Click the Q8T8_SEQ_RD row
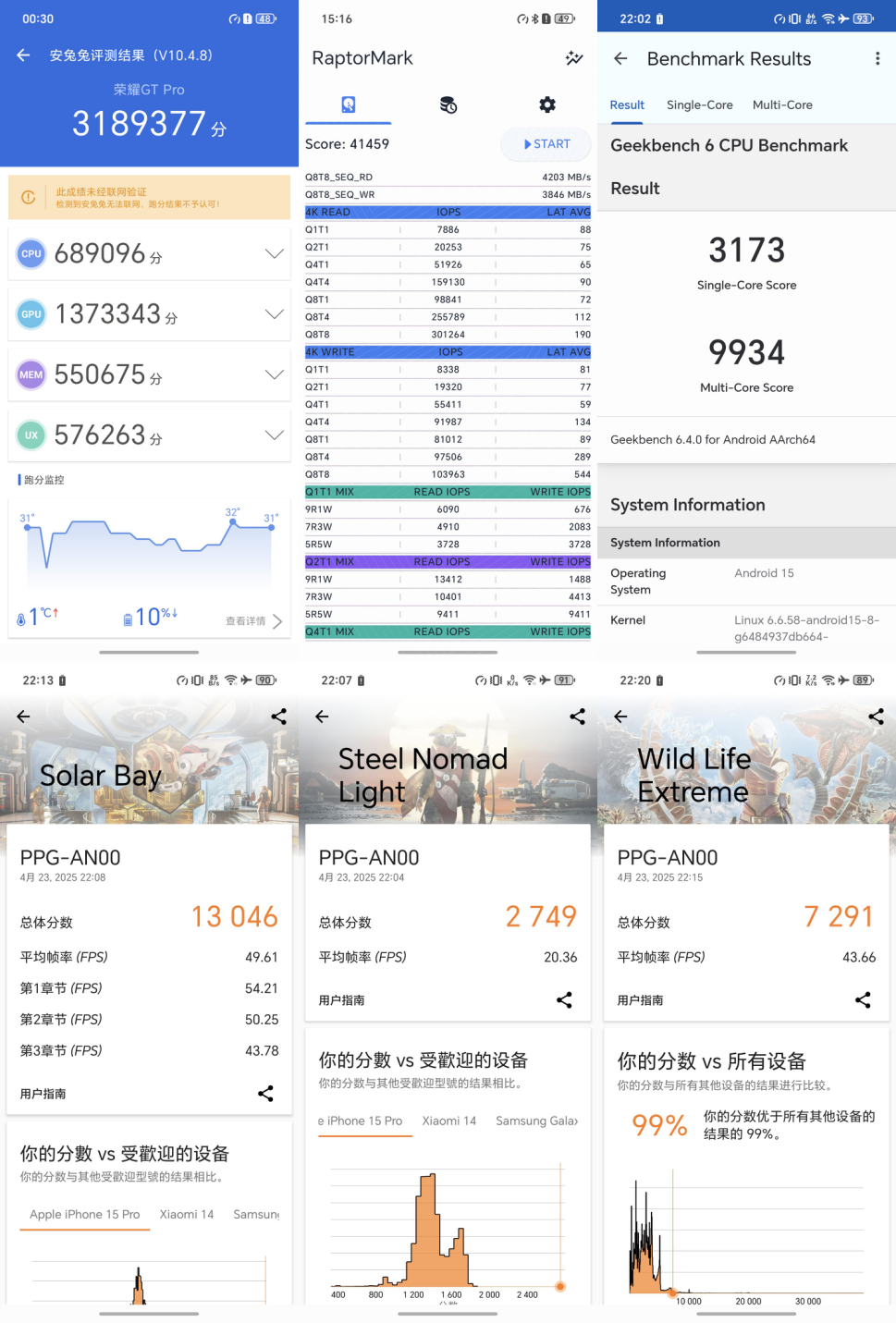 (448, 177)
